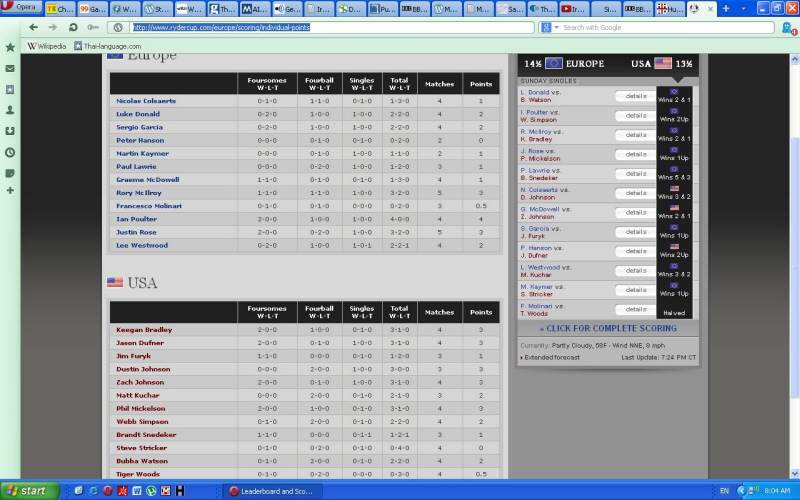This screenshot has height=500, width=800.
Task: Switch to the 'Ch...' tab
Action: point(60,9)
